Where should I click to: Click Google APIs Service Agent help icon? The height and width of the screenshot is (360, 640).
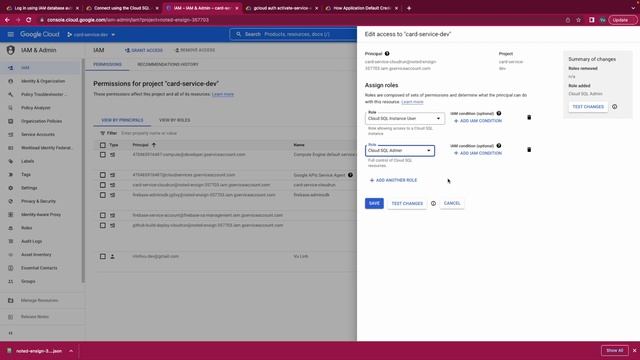(350, 175)
